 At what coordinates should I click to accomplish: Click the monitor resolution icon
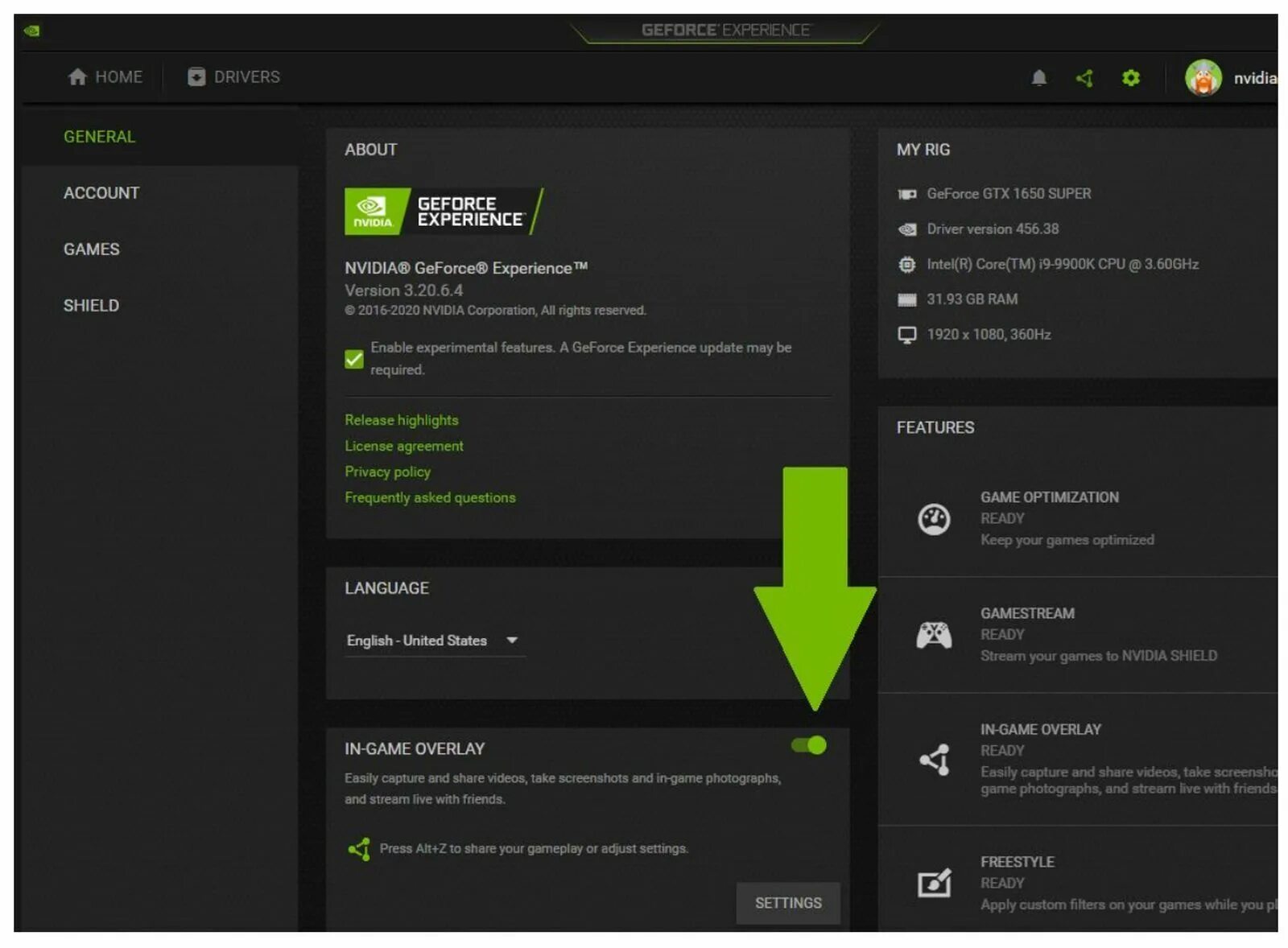tap(906, 335)
